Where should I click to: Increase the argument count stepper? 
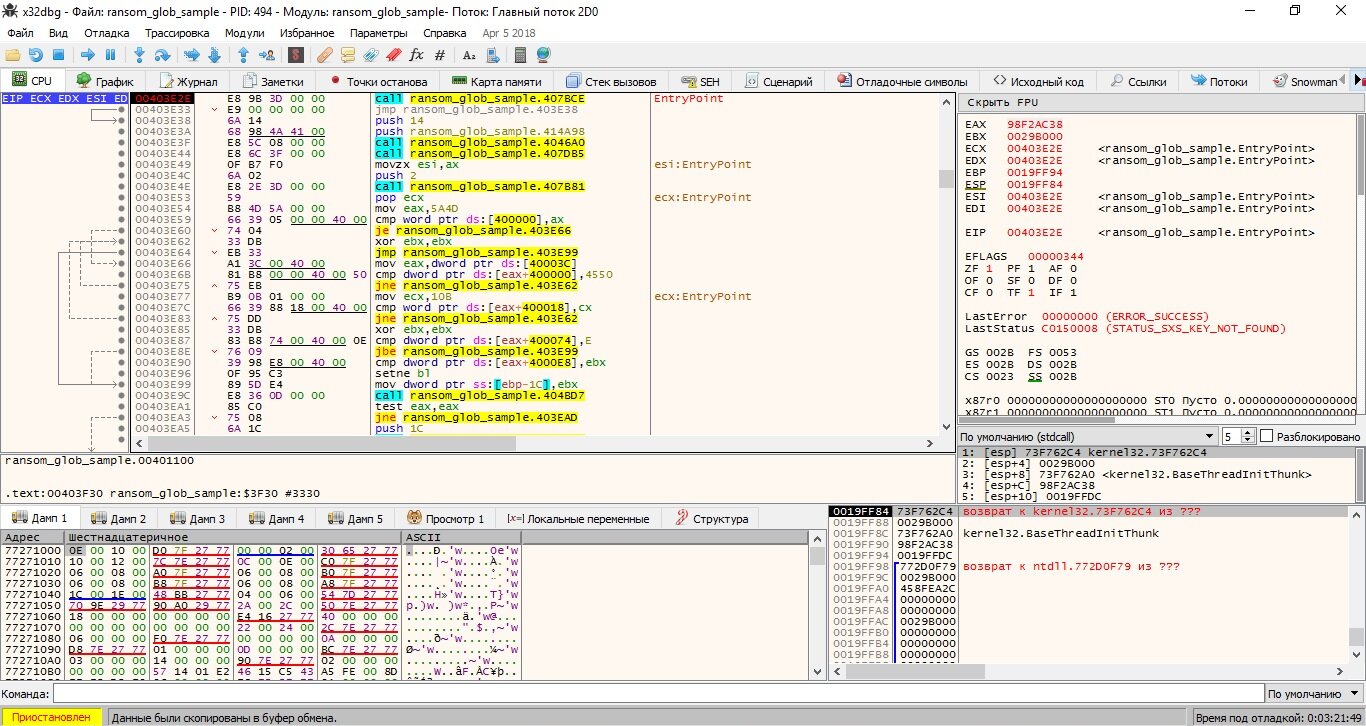pos(1249,433)
